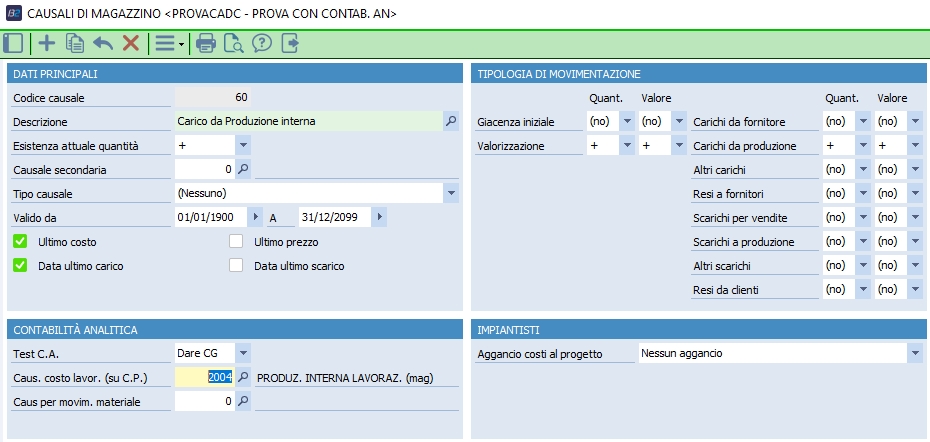Screen dimensions: 930x442
Task: Uncheck the Ultimo costo checkbox
Action: click(x=19, y=242)
